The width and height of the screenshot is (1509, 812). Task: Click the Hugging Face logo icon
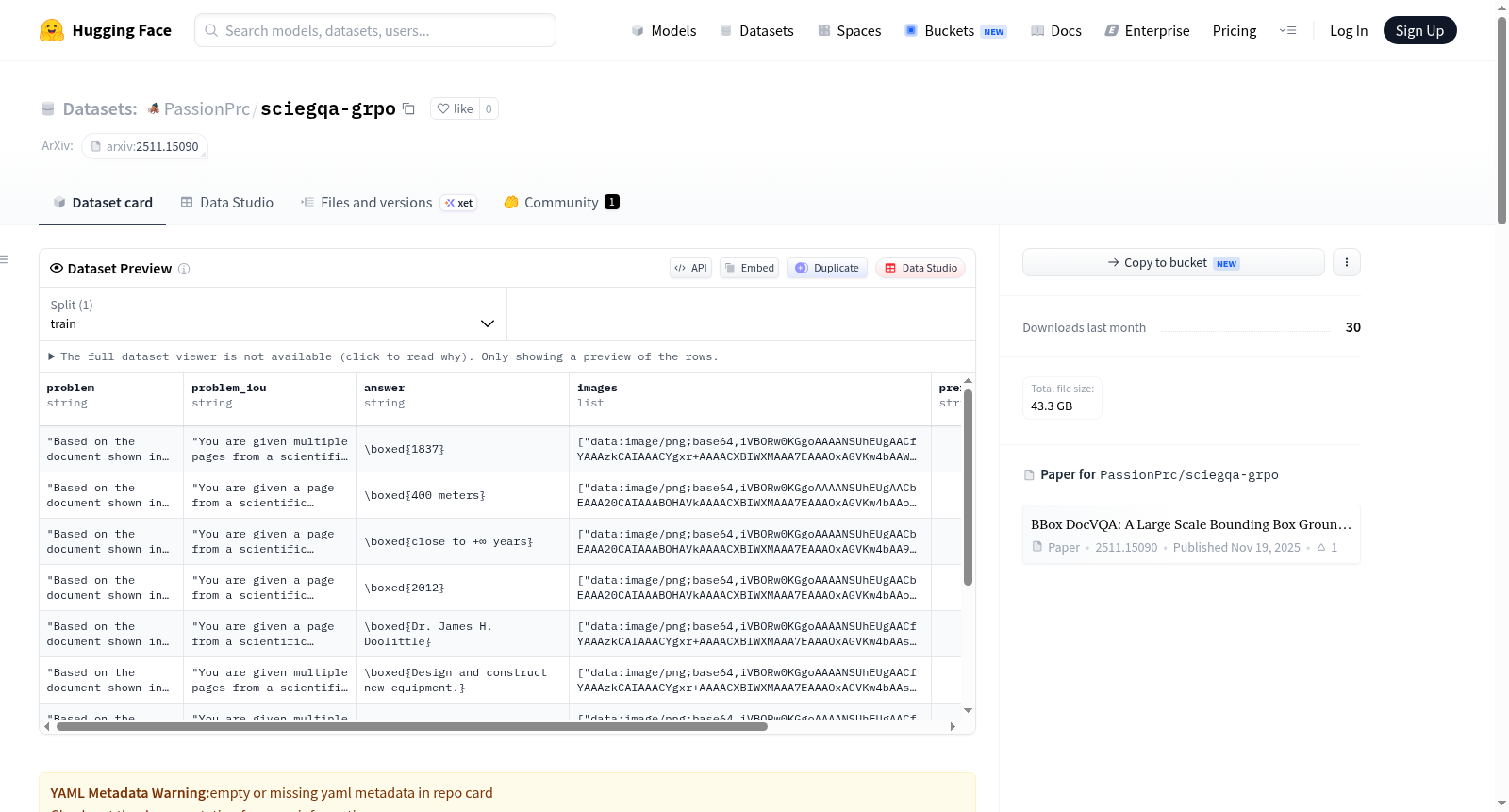(52, 30)
